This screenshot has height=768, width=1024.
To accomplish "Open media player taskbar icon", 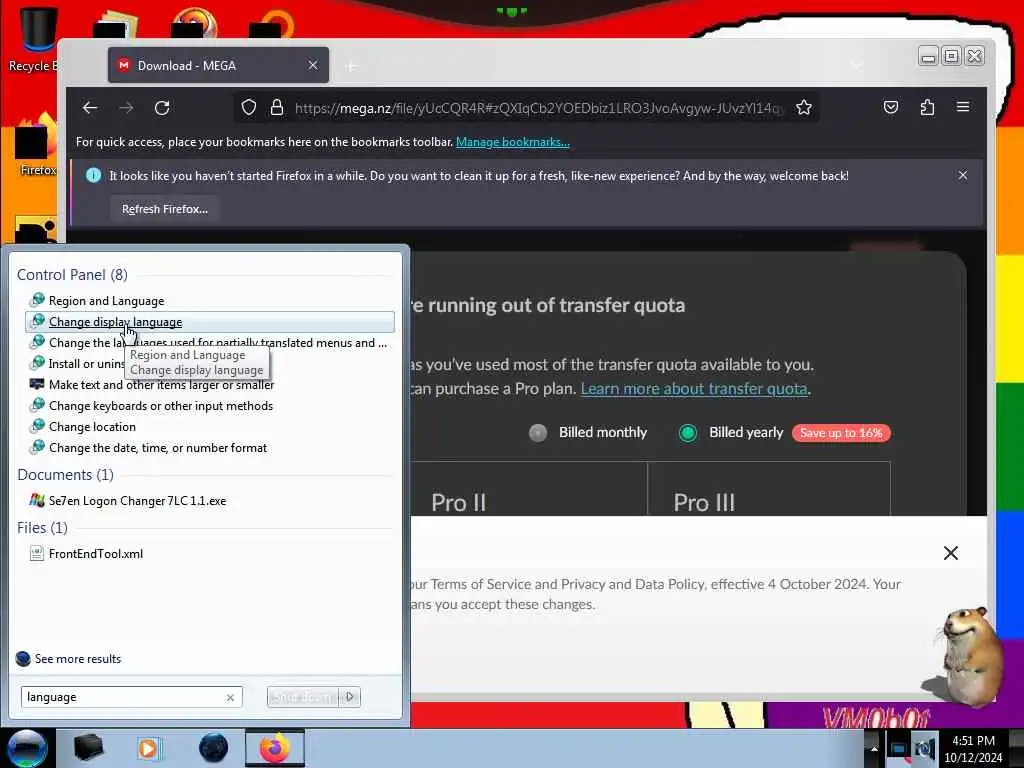I will (149, 748).
